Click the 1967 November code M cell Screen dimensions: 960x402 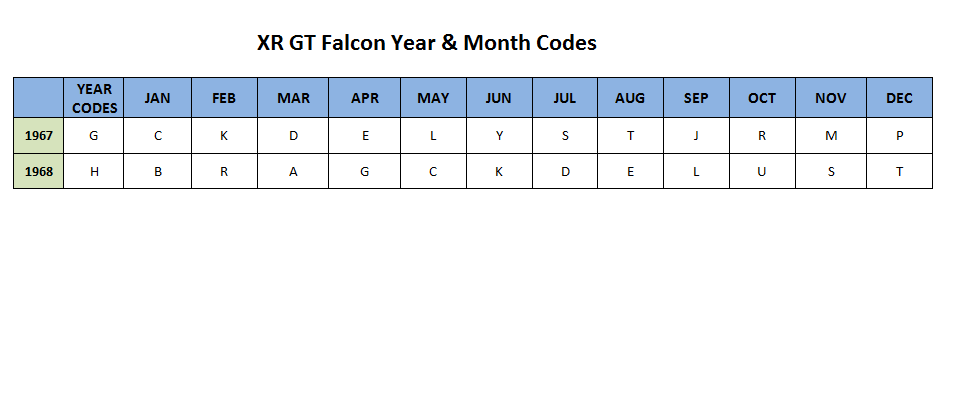(831, 136)
